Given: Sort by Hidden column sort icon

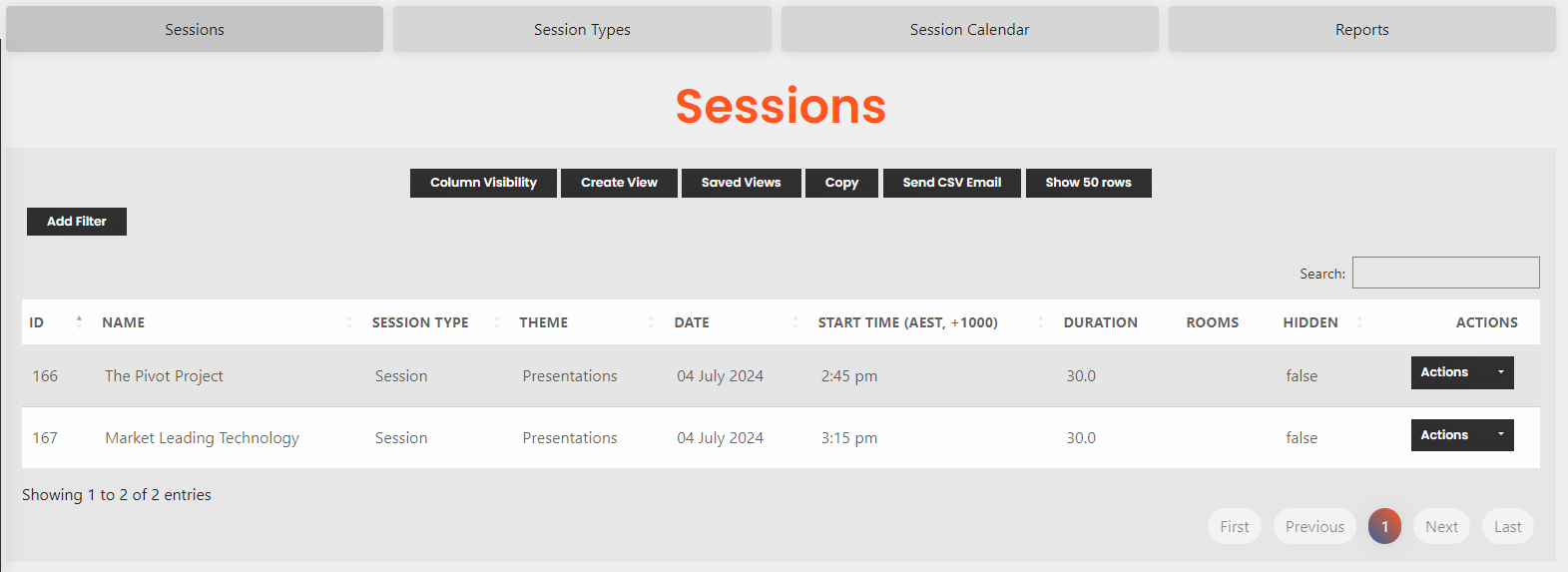Looking at the screenshot, I should click(x=1360, y=321).
